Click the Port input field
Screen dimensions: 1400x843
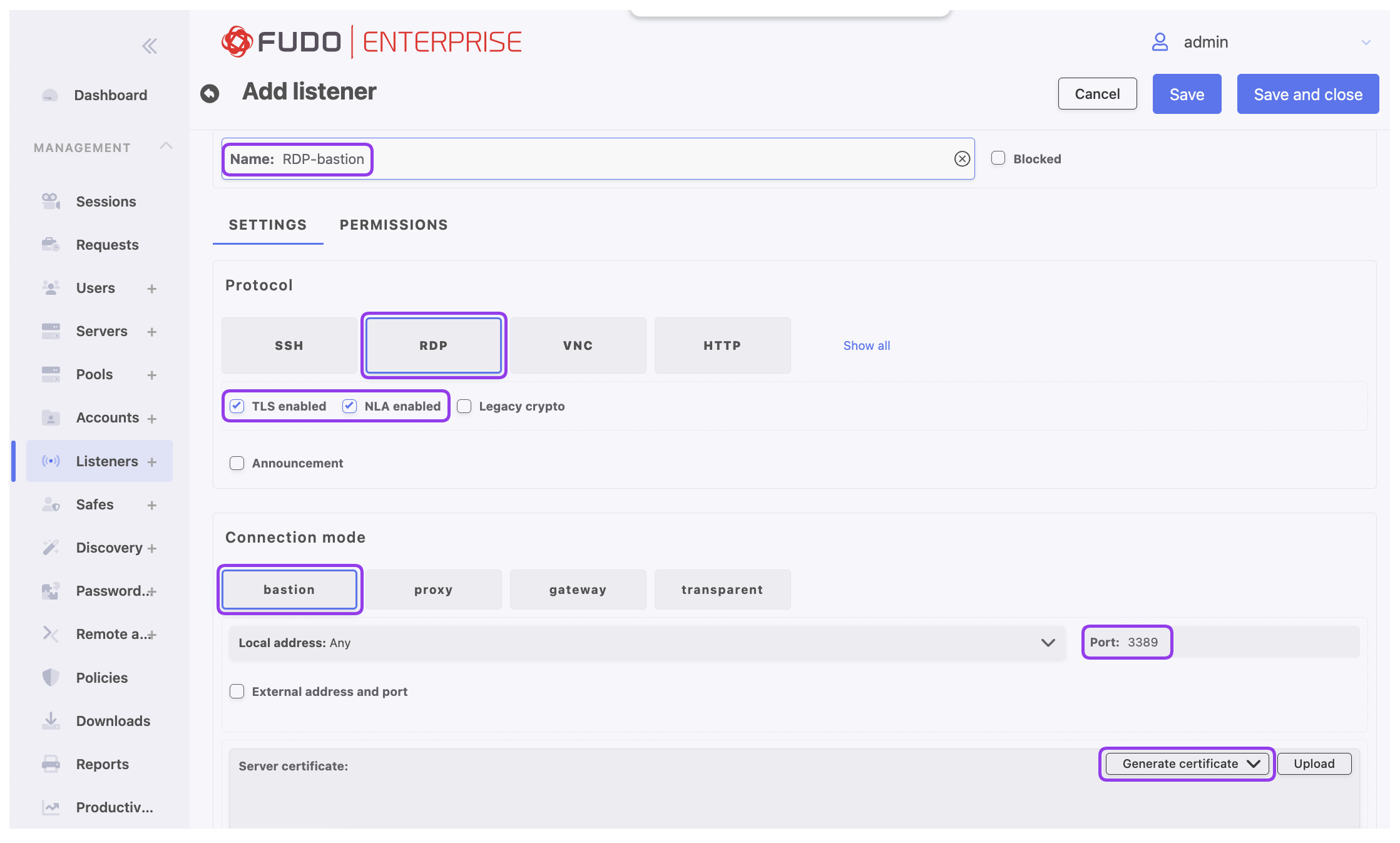click(x=1220, y=642)
